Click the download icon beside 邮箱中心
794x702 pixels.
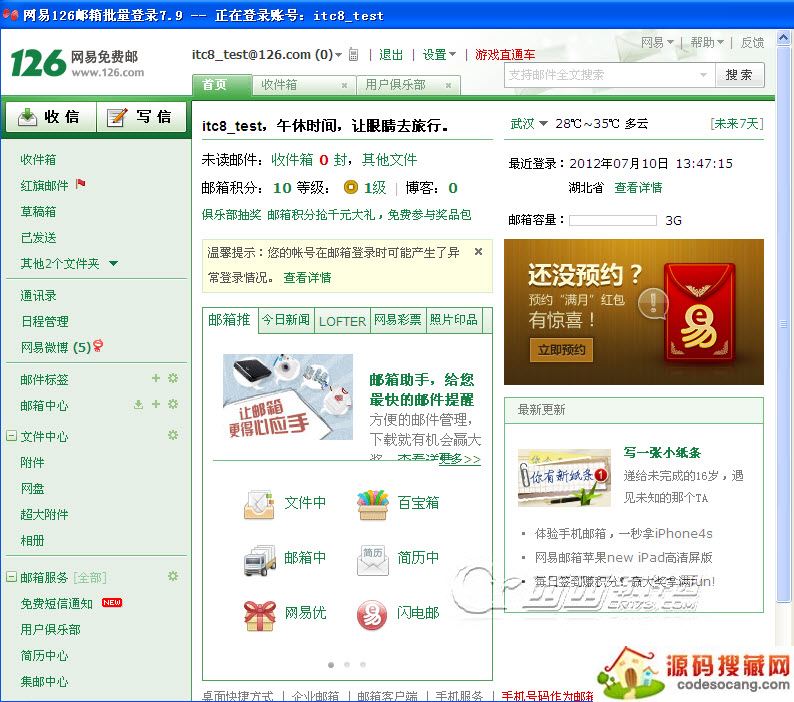pos(138,404)
